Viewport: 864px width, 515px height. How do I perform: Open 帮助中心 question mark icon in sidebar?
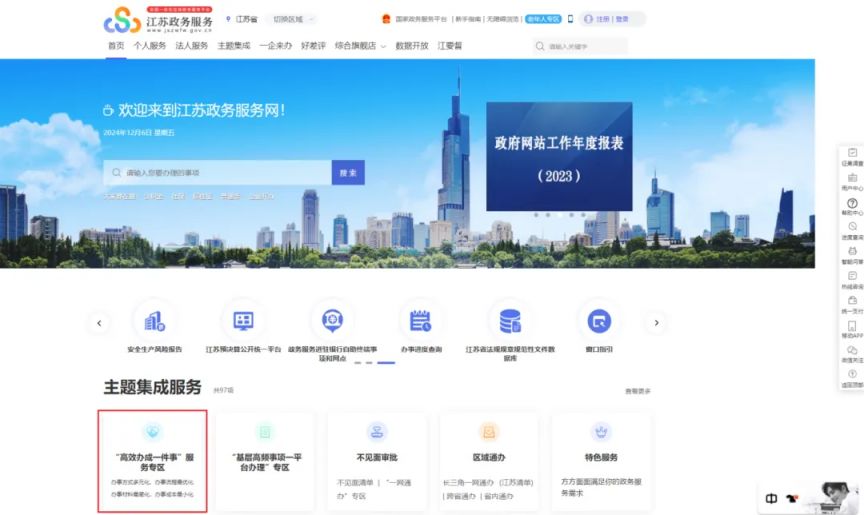[x=852, y=203]
